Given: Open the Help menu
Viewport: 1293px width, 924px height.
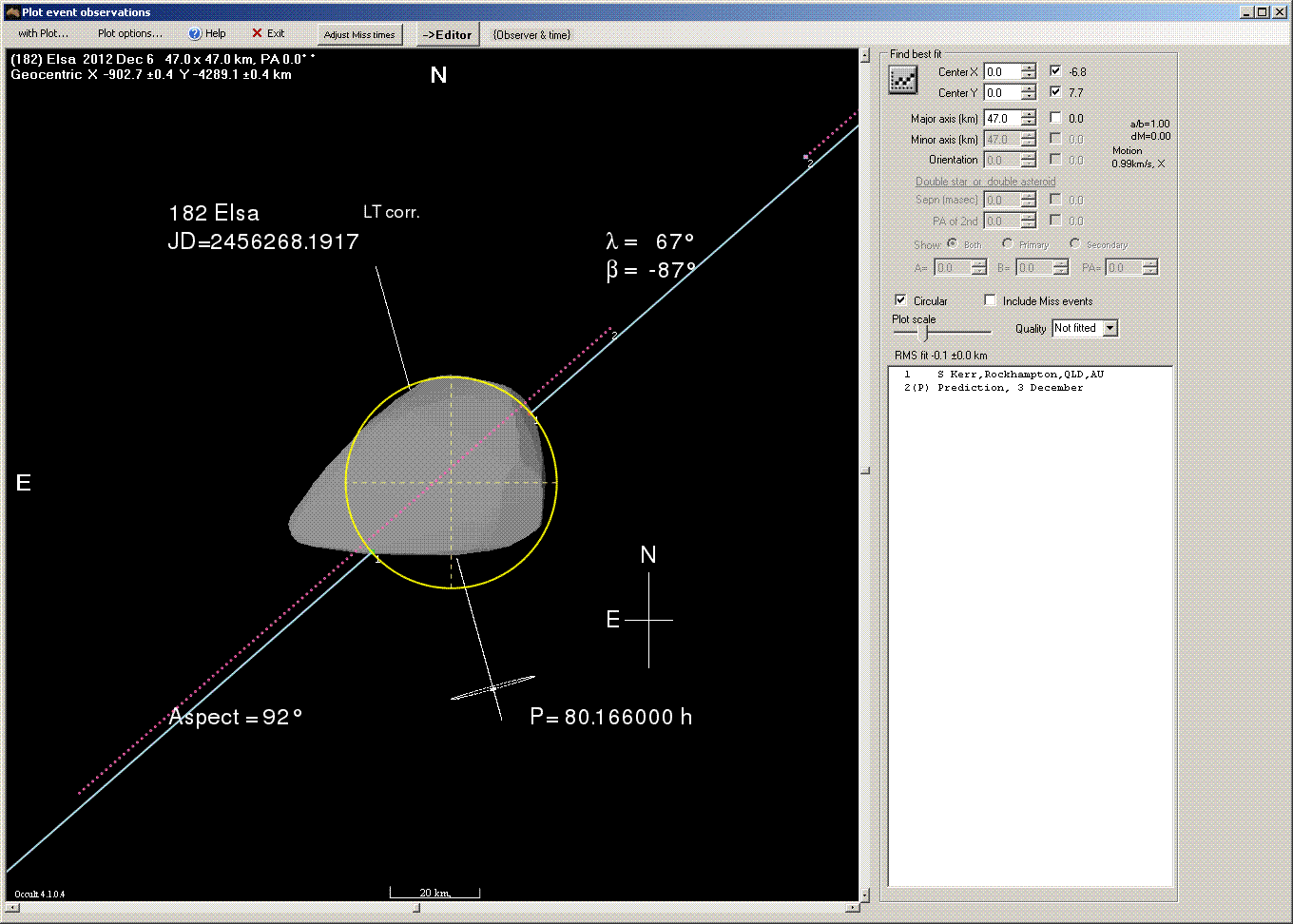Looking at the screenshot, I should point(207,33).
